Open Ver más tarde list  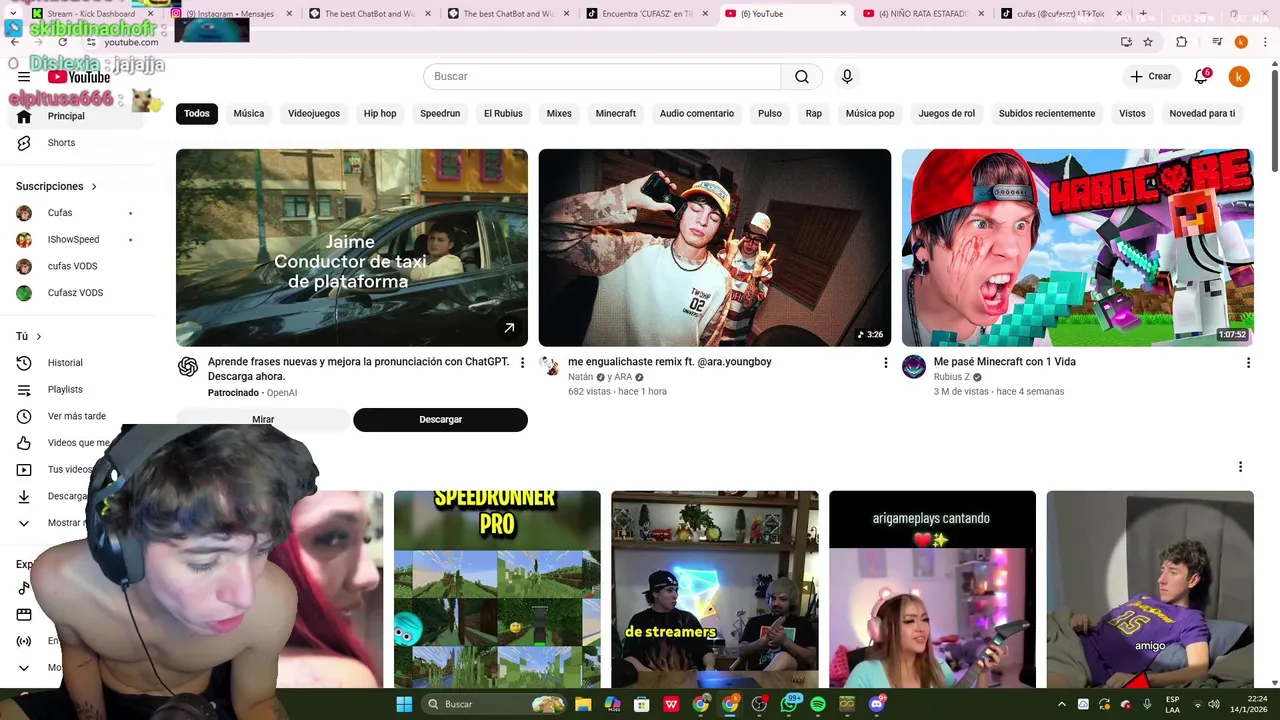tap(78, 416)
